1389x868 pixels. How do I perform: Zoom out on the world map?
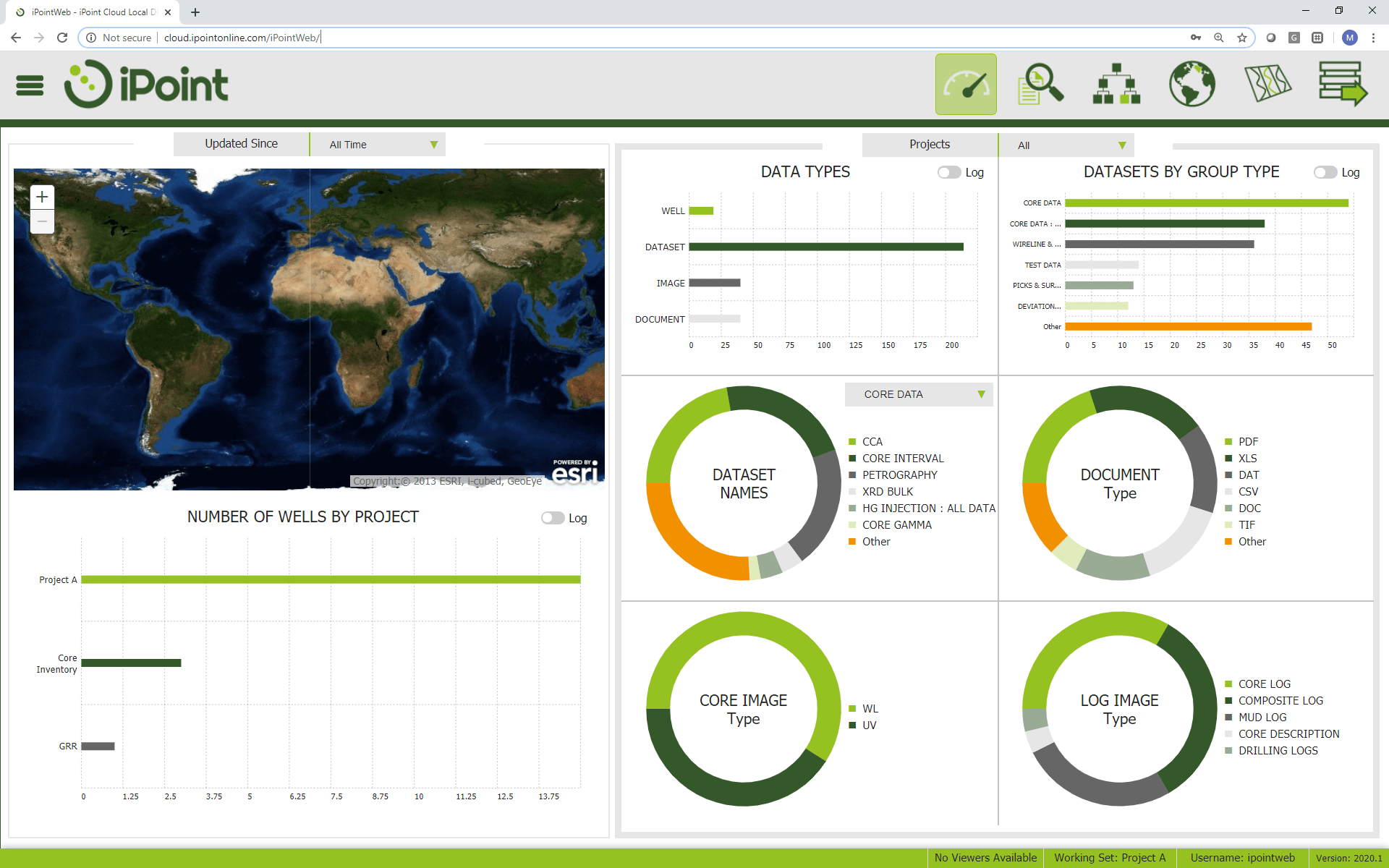pos(42,221)
